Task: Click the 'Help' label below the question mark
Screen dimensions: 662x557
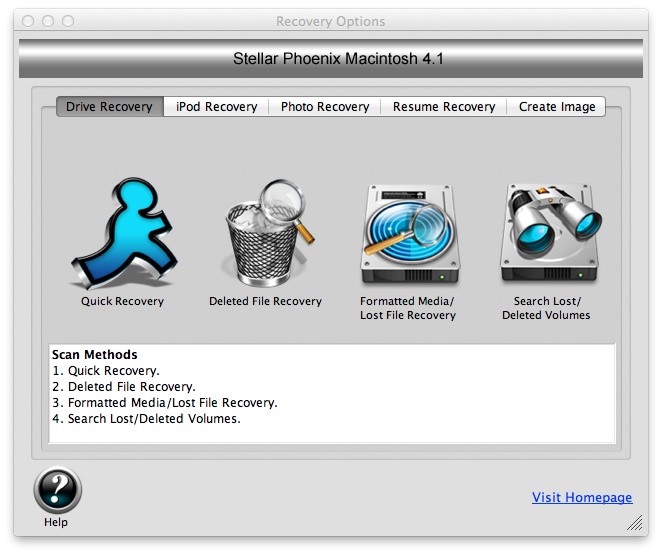Action: tap(57, 522)
